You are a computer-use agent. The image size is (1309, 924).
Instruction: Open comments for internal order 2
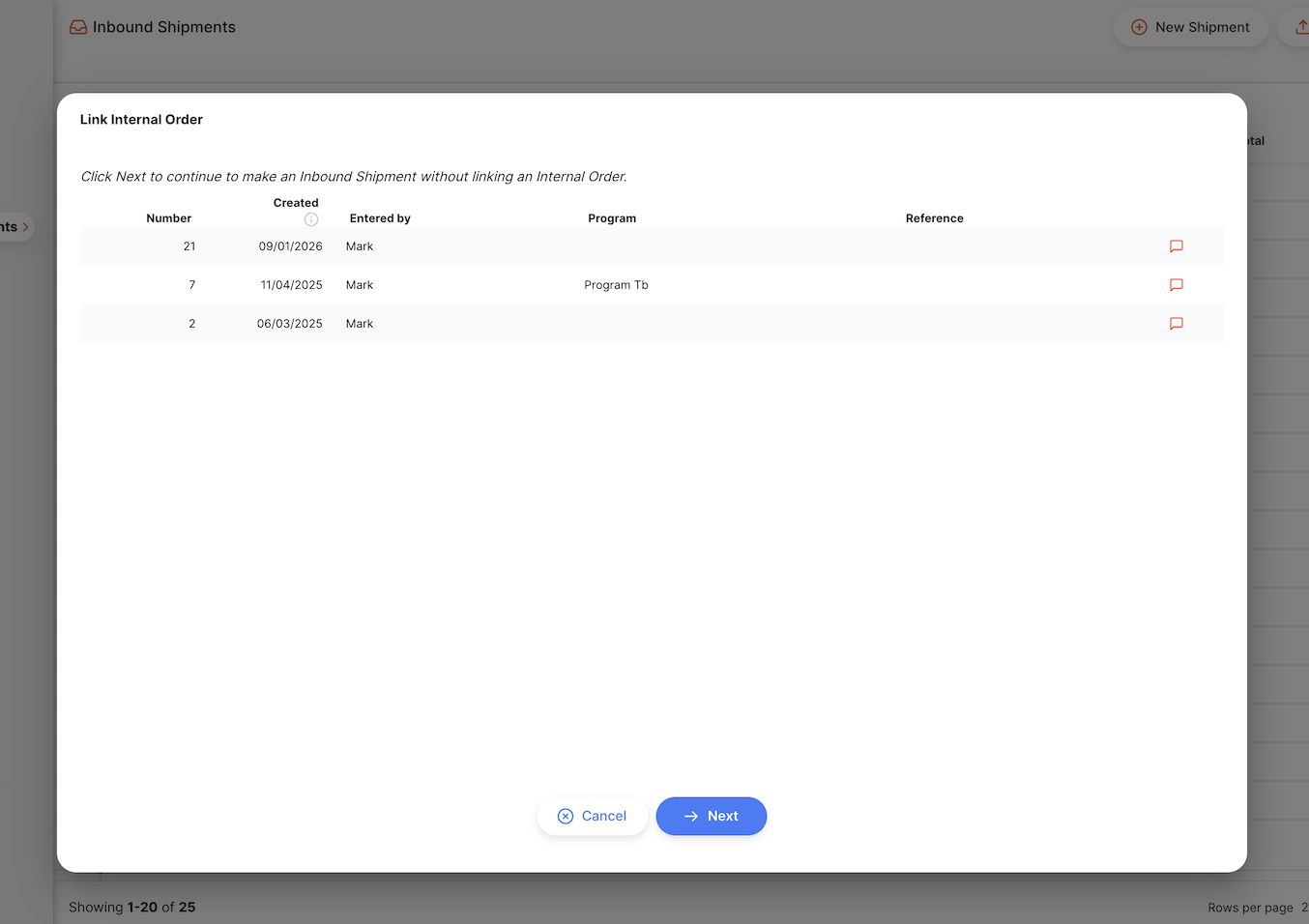[1176, 324]
